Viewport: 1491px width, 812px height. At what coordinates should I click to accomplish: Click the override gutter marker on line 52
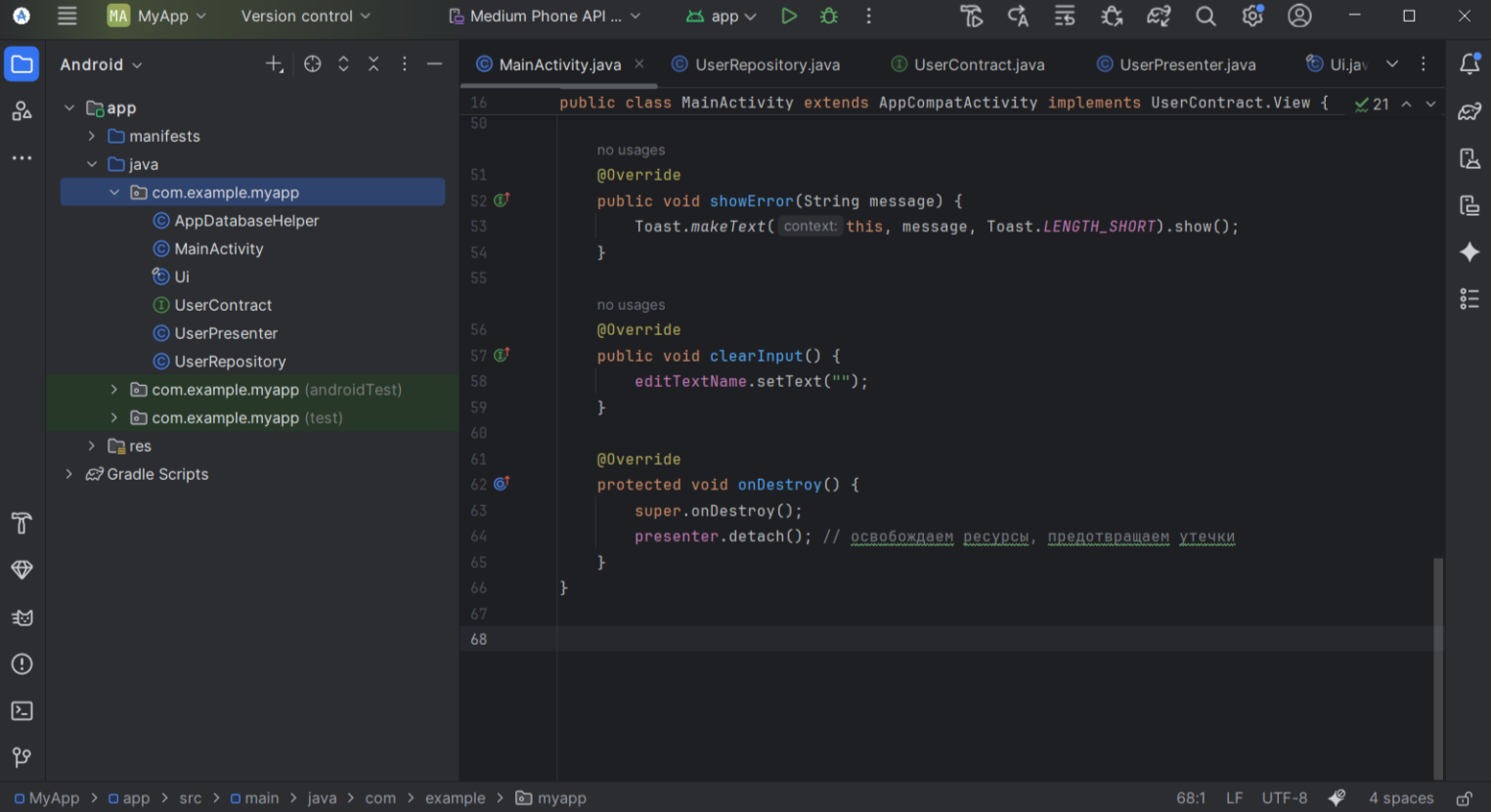(x=502, y=200)
